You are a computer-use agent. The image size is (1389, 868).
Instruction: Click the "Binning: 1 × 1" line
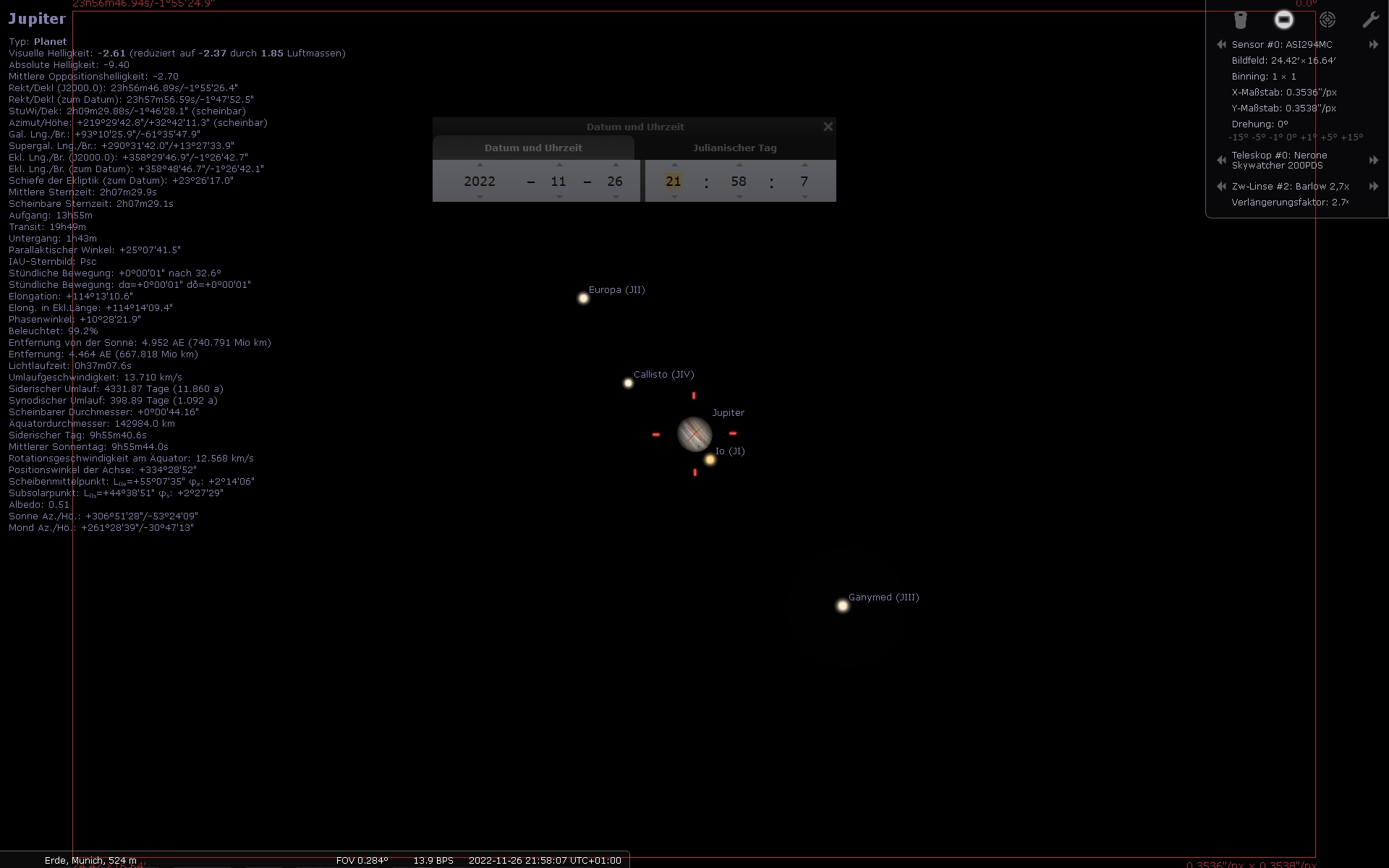click(1264, 76)
